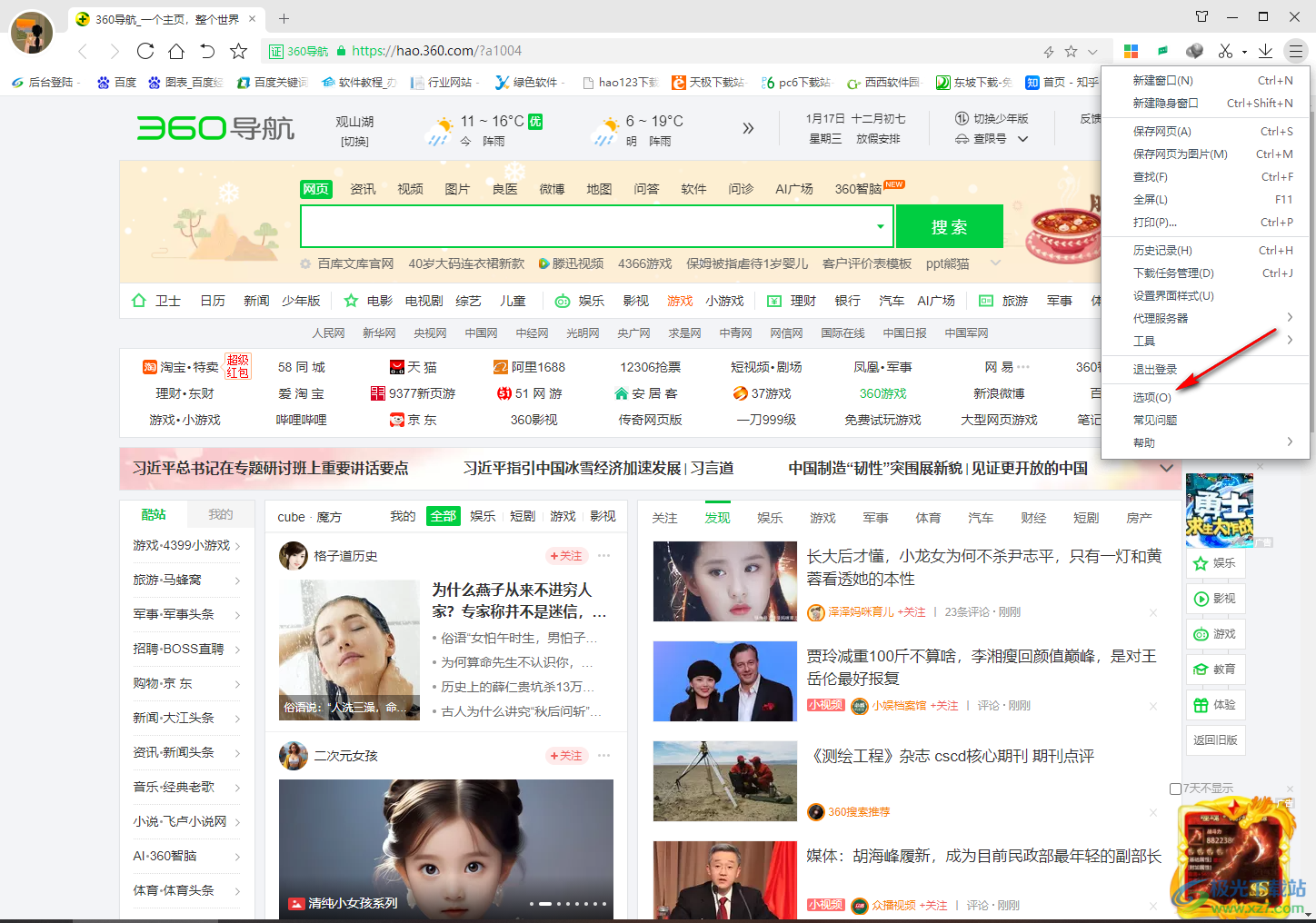Dismiss the 贾玲减重 article with X
The height and width of the screenshot is (923, 1316).
pos(1153,706)
